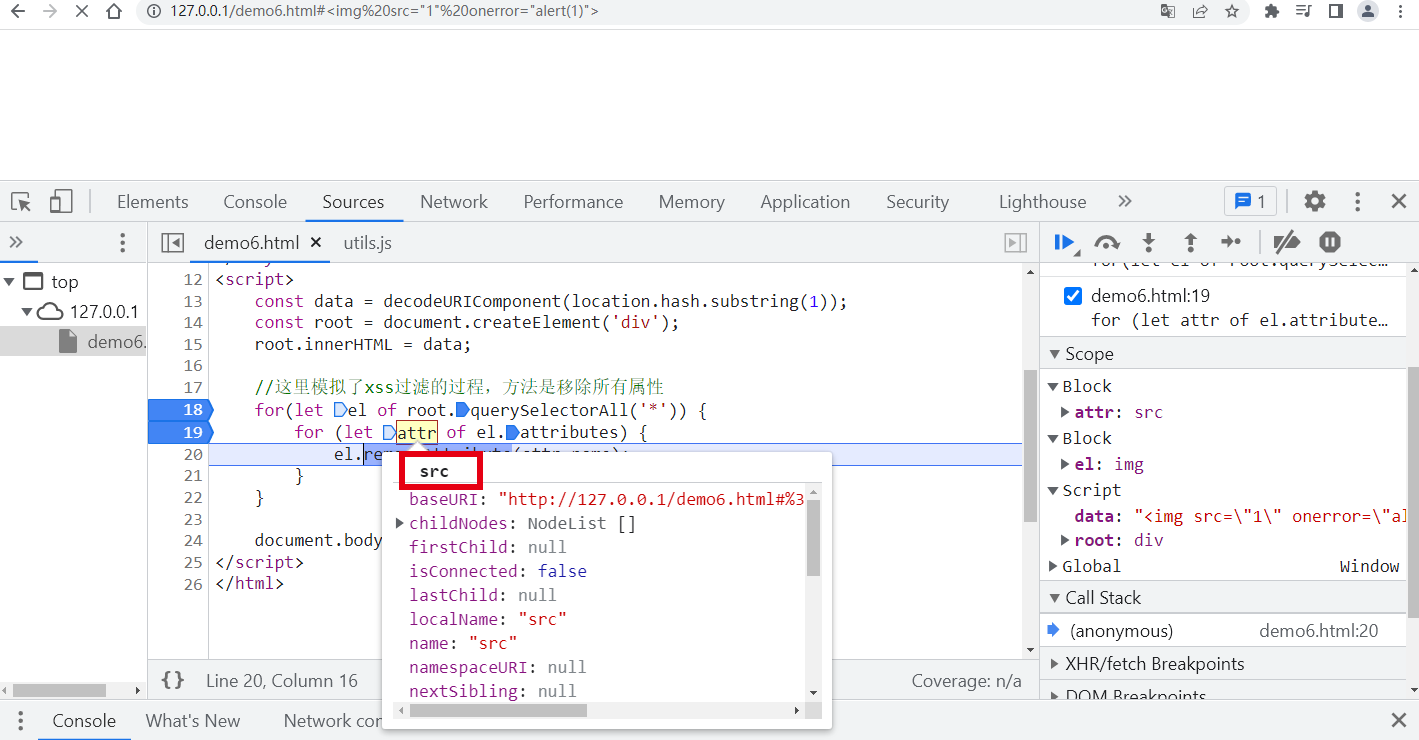Close the bottom drawer
The height and width of the screenshot is (740, 1419).
[1399, 721]
